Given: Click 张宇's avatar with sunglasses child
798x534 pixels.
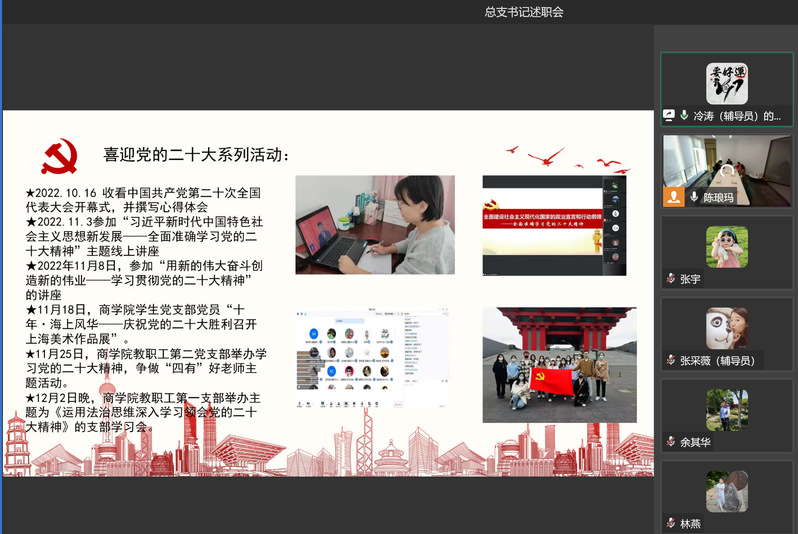Looking at the screenshot, I should 727,247.
